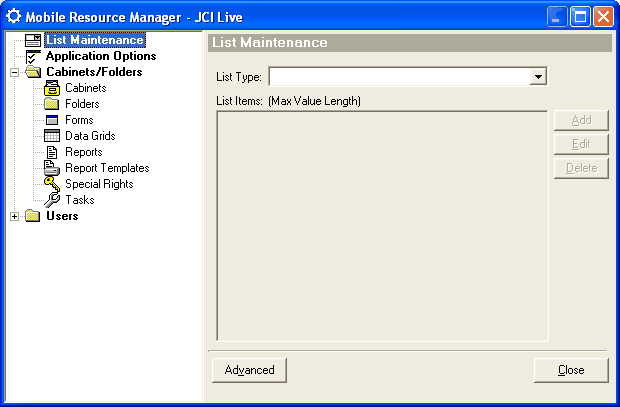This screenshot has width=620, height=407.
Task: Click the Delete button
Action: pyautogui.click(x=581, y=168)
